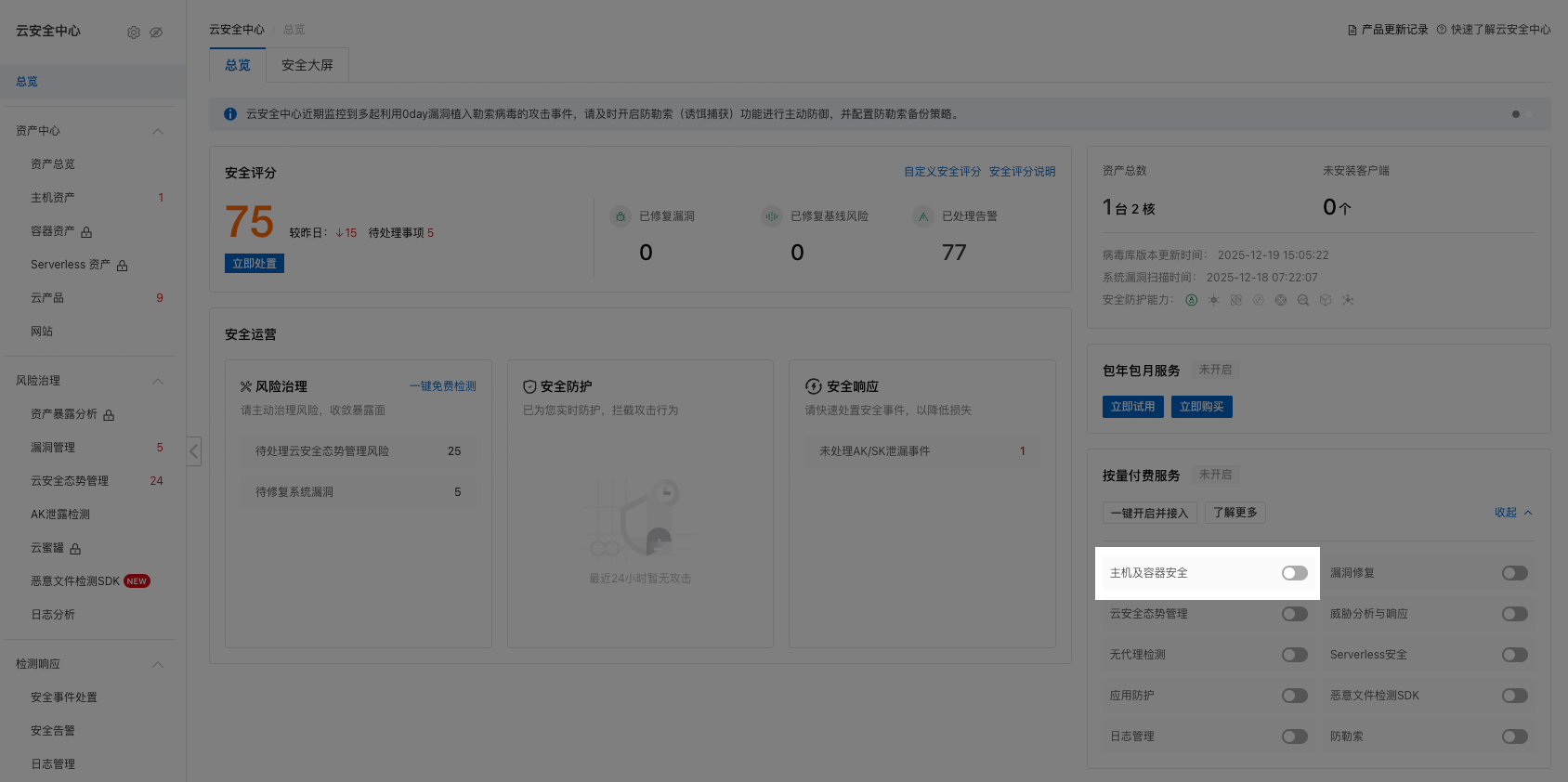Click magnifier-chart protection capability icon
The image size is (1568, 782).
pyautogui.click(x=1303, y=300)
